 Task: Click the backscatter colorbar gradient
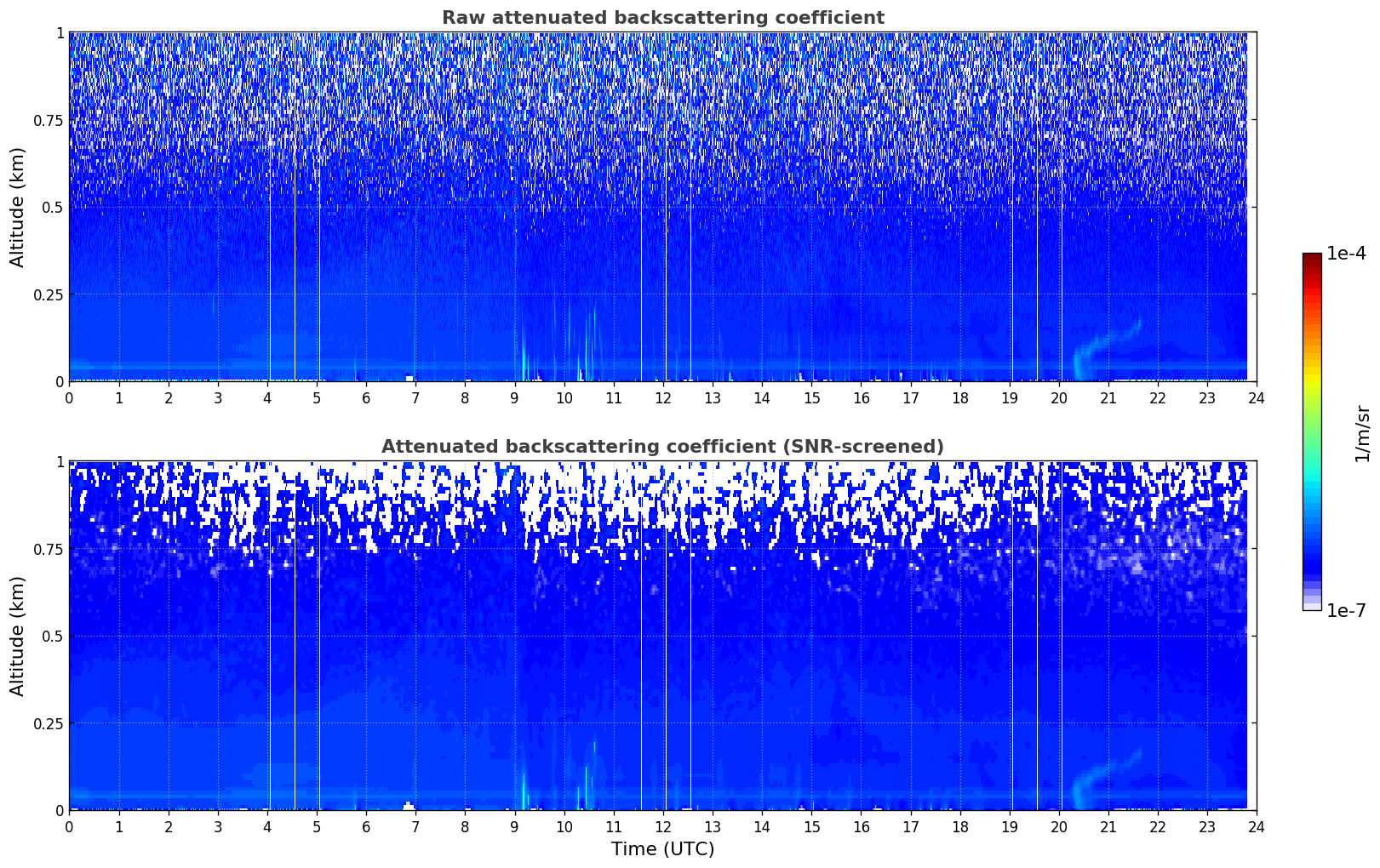click(x=1312, y=431)
